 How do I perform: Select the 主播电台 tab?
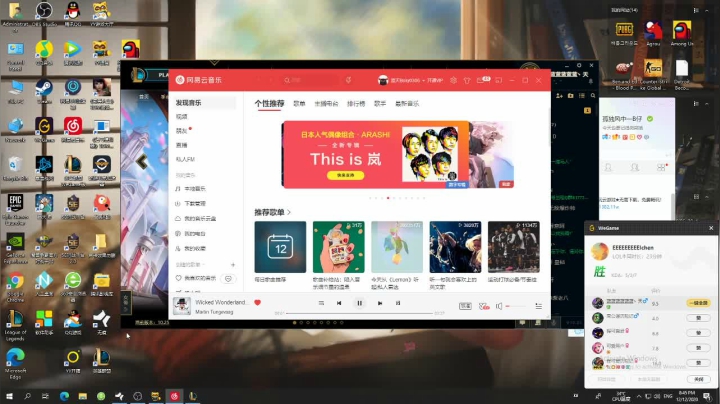pos(326,104)
